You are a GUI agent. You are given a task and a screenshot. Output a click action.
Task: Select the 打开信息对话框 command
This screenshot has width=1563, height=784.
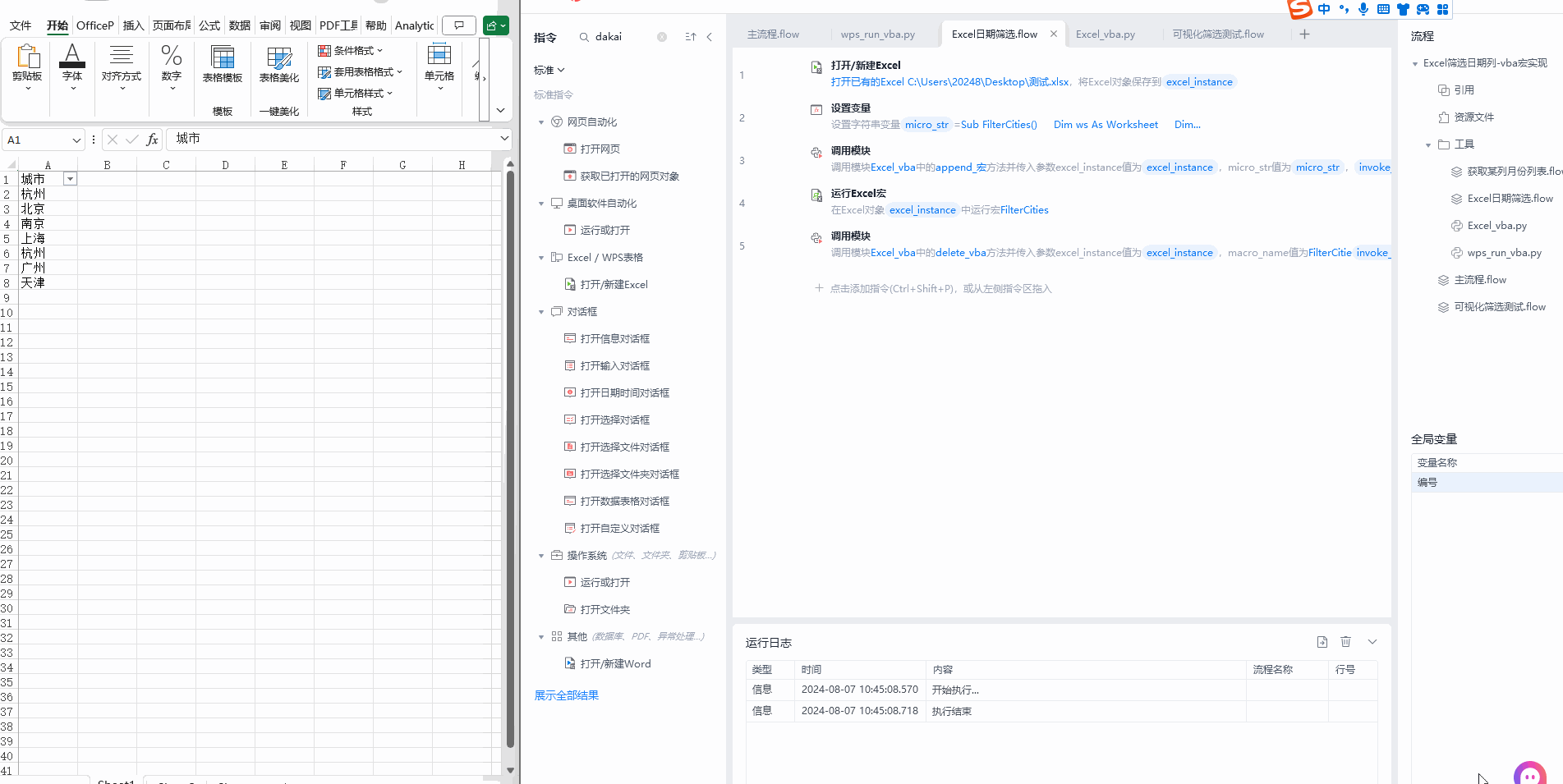coord(615,338)
